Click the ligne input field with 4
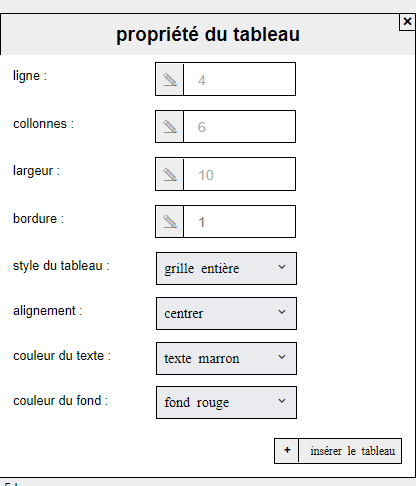The width and height of the screenshot is (416, 486). [239, 79]
